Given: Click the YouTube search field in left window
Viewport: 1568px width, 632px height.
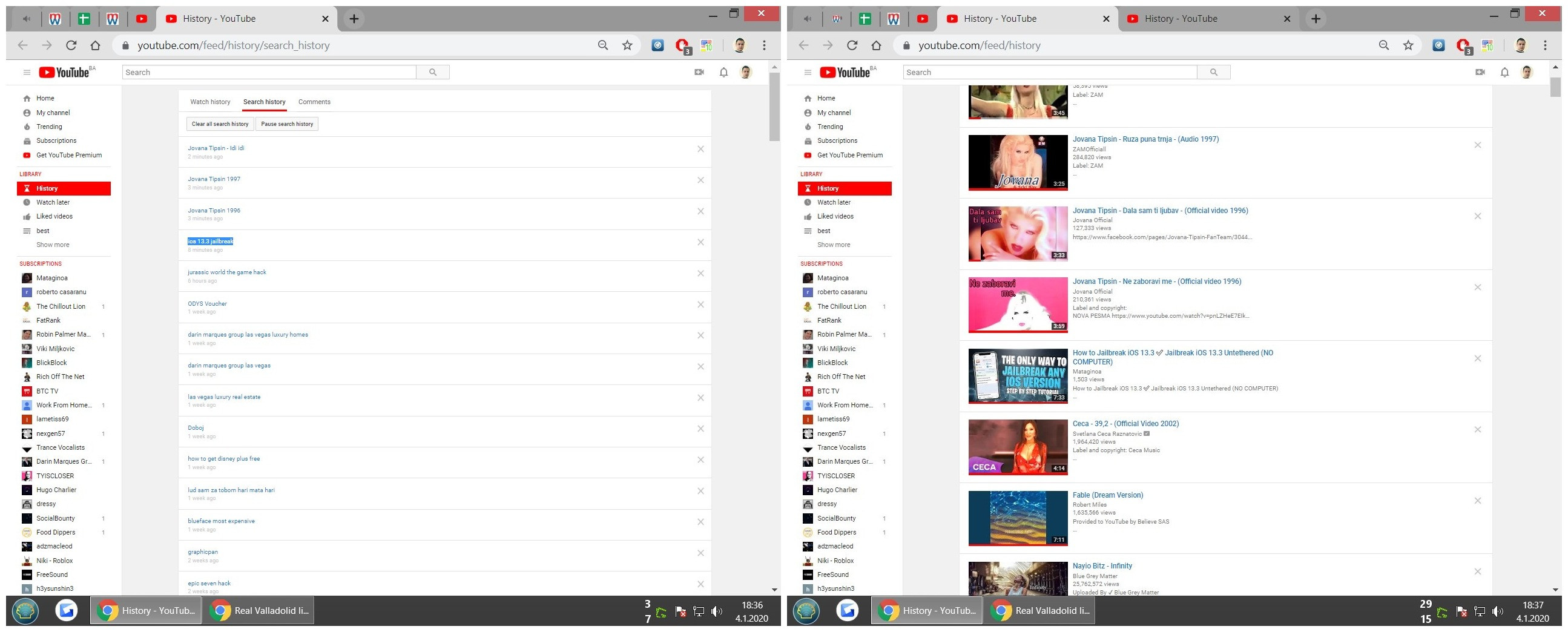Looking at the screenshot, I should 269,73.
